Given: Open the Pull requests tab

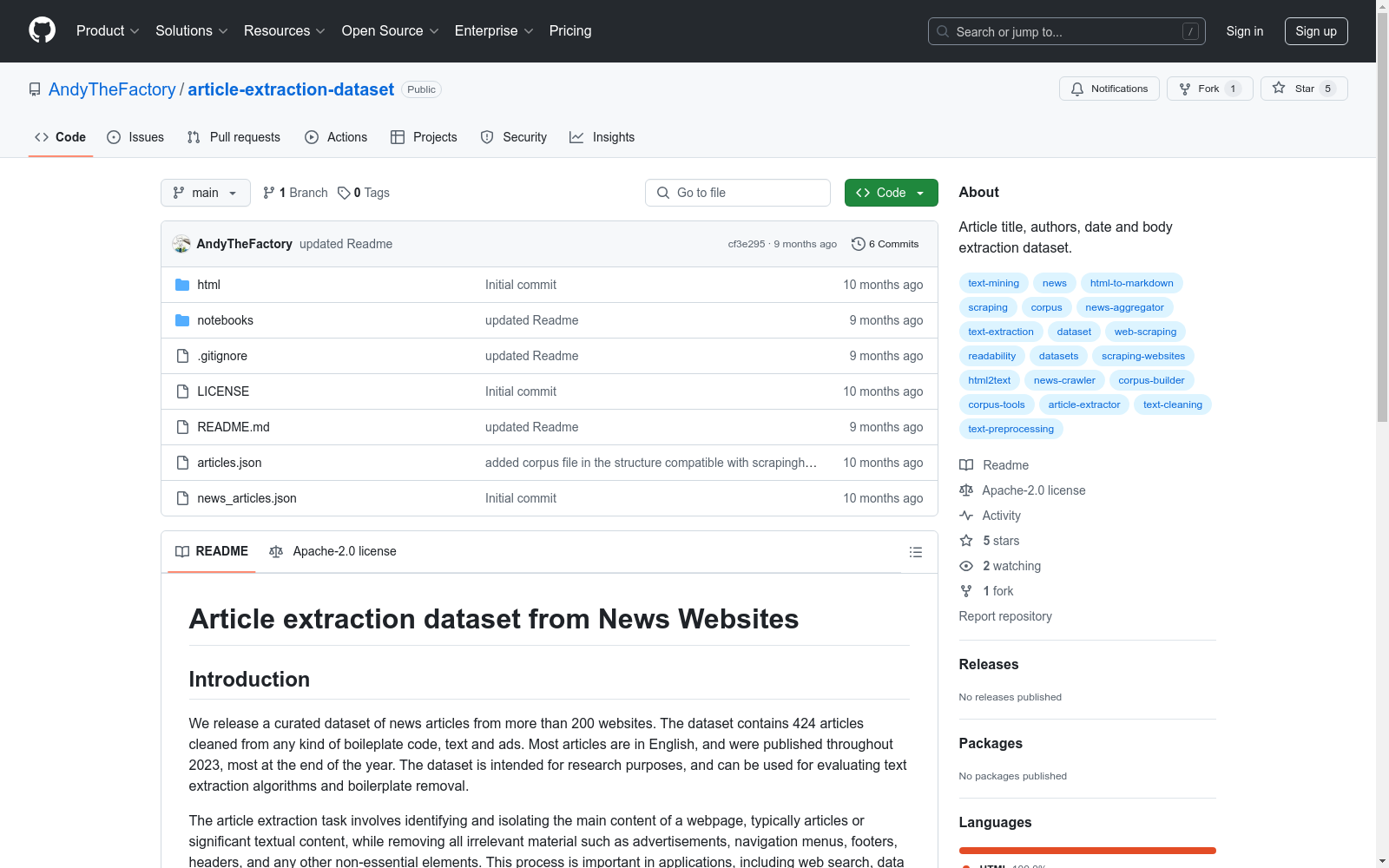Looking at the screenshot, I should [x=234, y=137].
